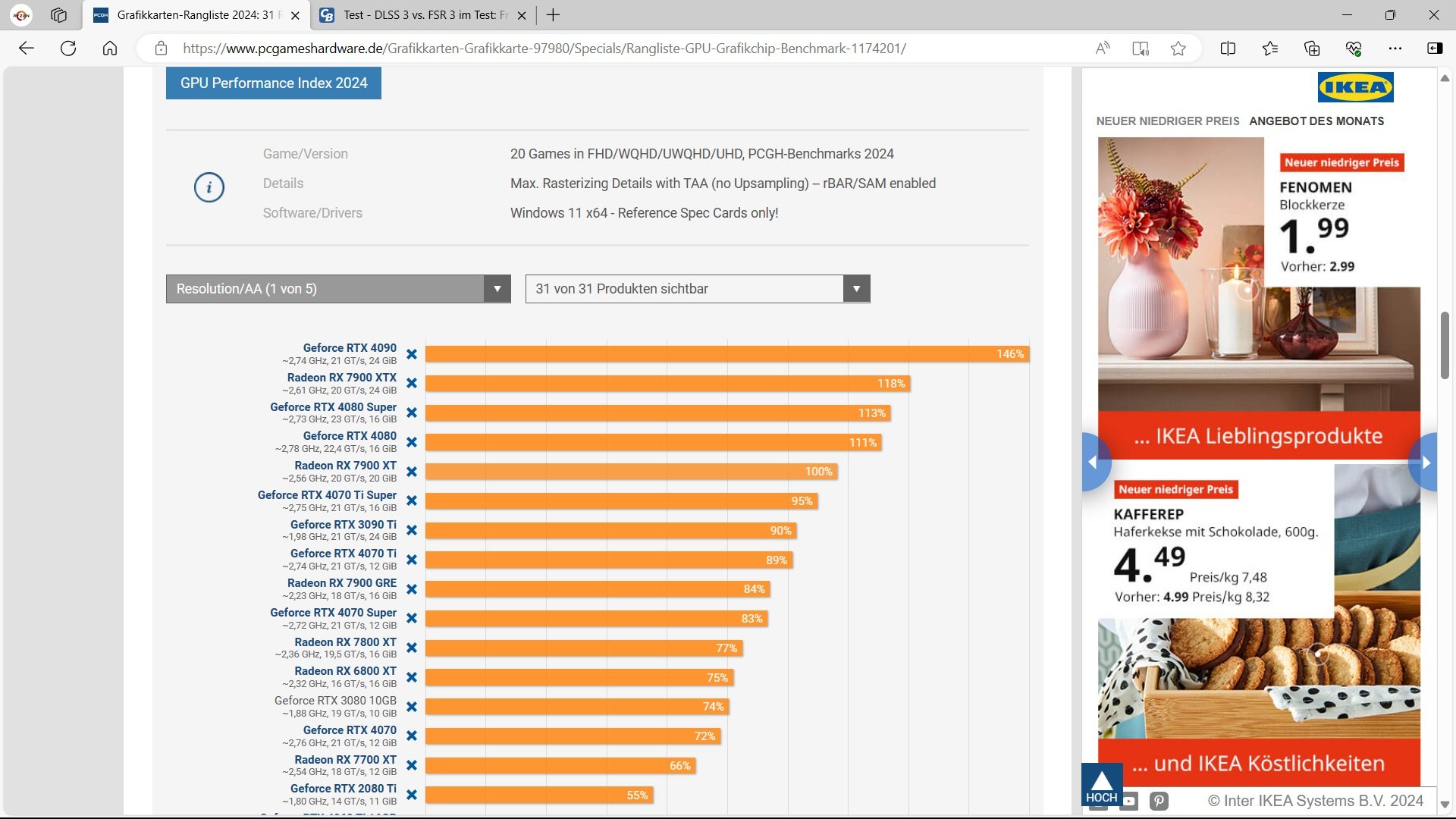Click the info circle icon
The image size is (1456, 819).
pos(209,187)
